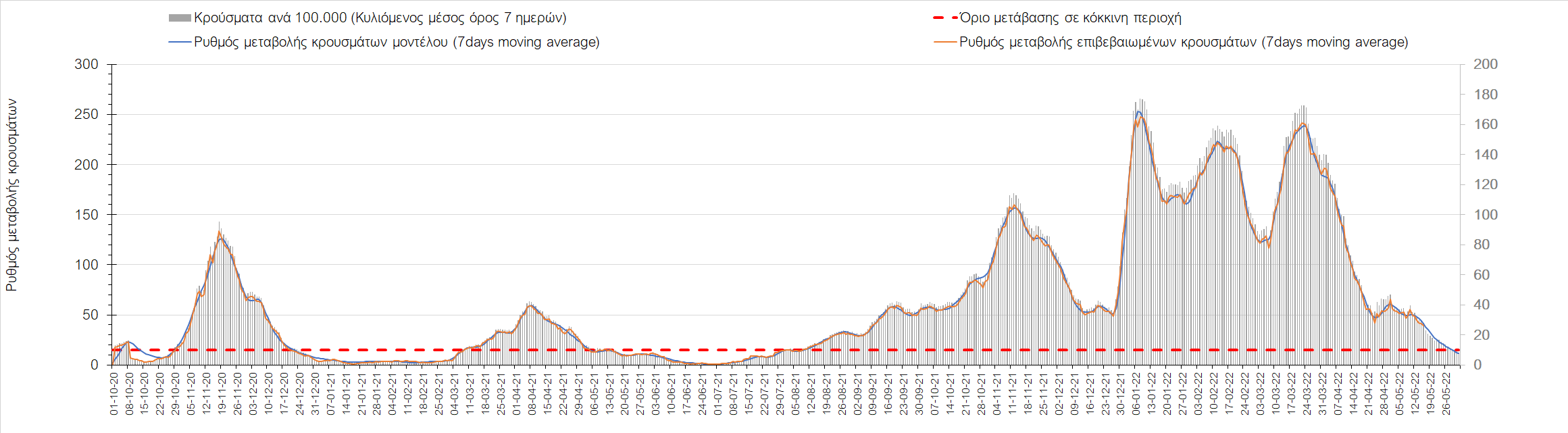1568x433 pixels.
Task: Click the gray bar legend swatch for Κρούσματα ανά 100.000
Action: tap(180, 18)
